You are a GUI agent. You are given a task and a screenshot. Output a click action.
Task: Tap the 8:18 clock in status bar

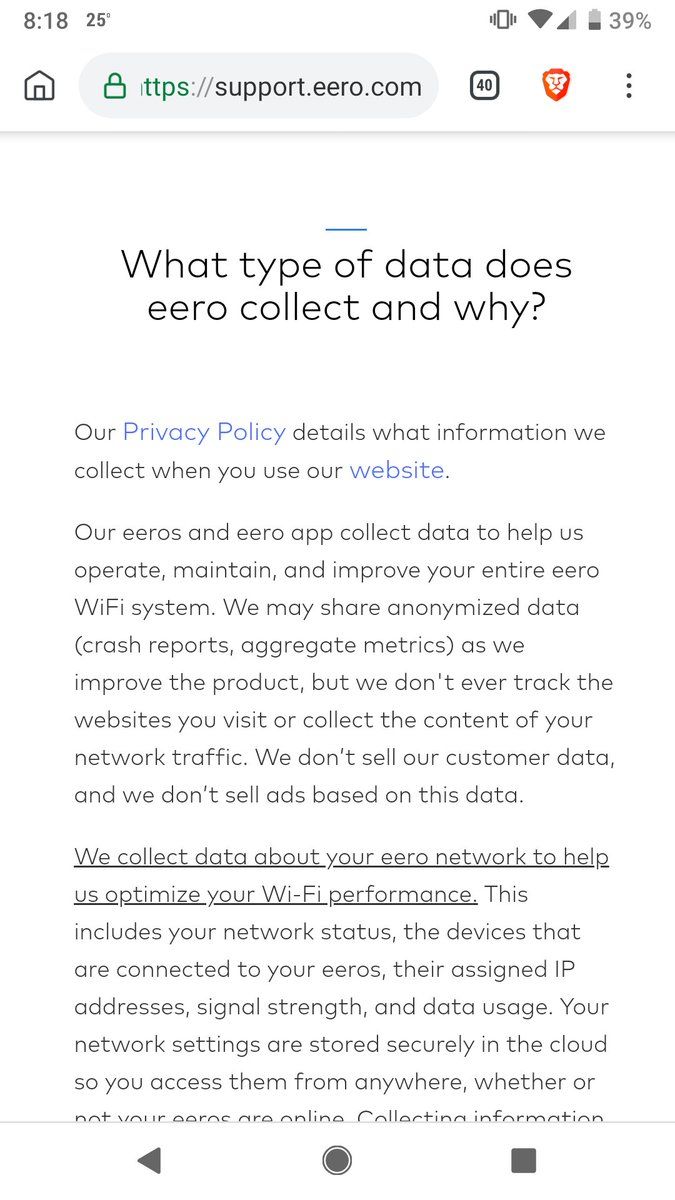click(x=45, y=20)
